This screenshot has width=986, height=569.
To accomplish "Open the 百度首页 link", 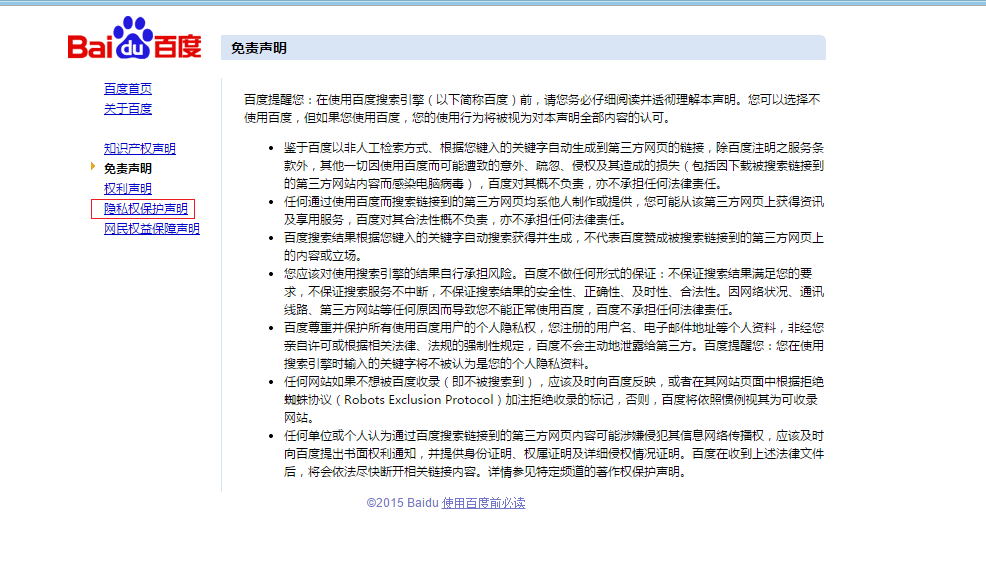I will point(128,89).
